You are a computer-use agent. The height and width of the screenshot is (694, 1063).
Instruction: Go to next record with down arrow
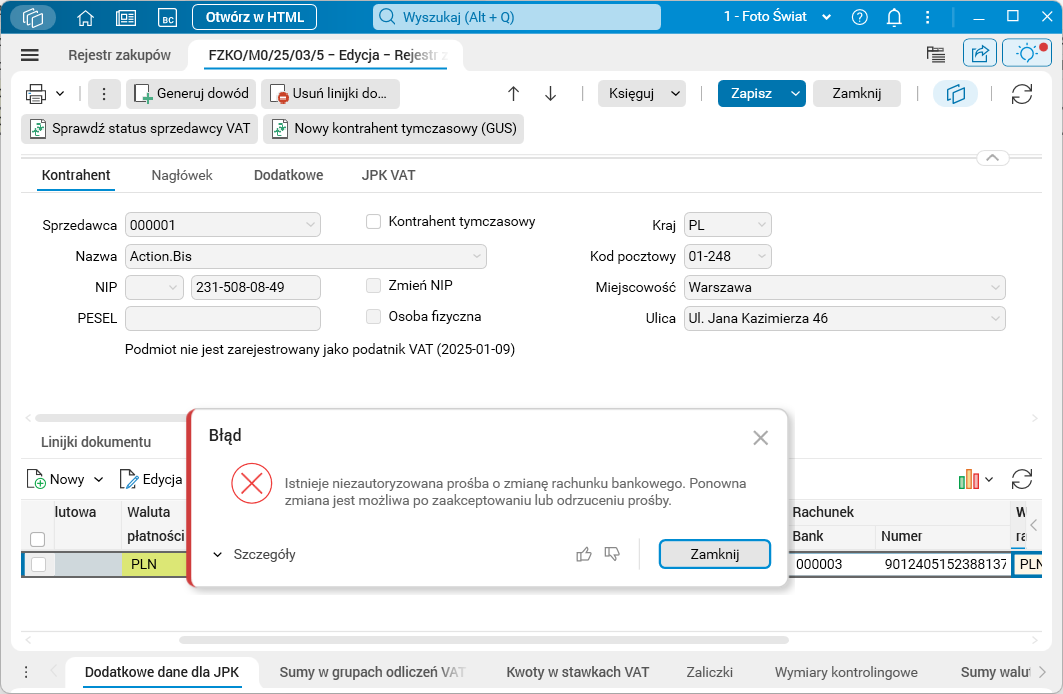coord(550,94)
